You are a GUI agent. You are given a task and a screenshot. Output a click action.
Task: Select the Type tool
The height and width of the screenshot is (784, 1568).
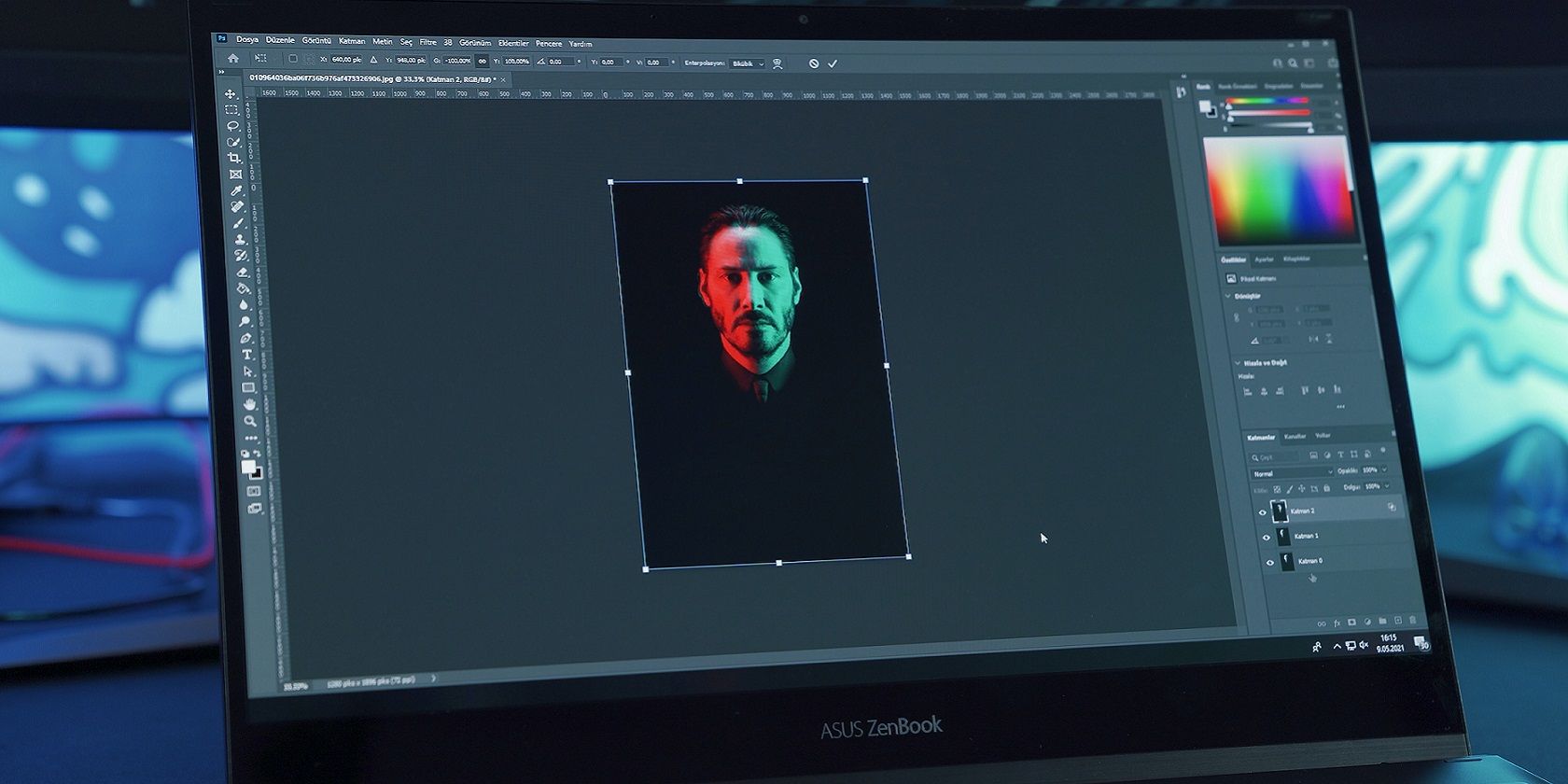246,355
